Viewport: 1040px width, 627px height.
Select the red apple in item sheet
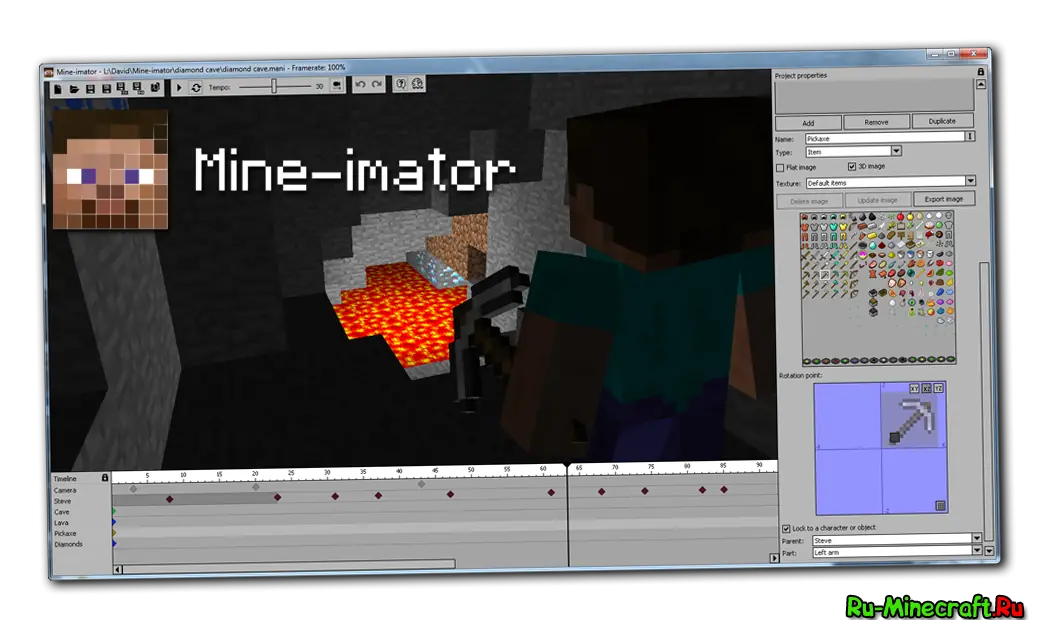coord(900,217)
